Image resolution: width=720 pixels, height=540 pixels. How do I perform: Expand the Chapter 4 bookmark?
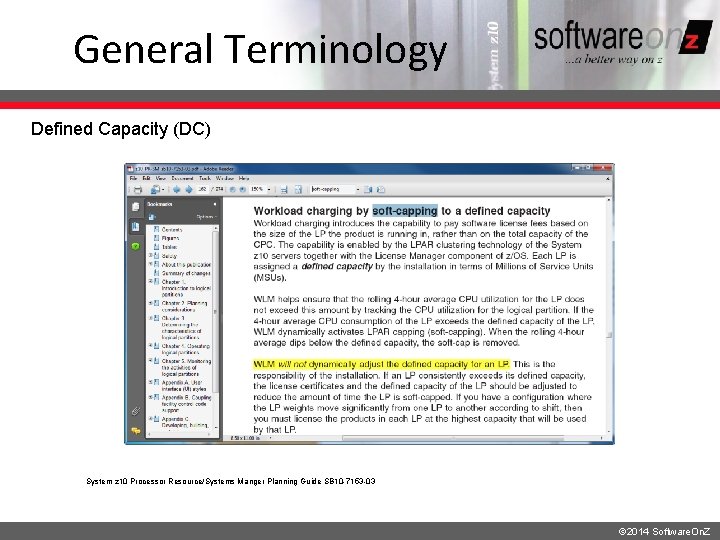tap(150, 346)
